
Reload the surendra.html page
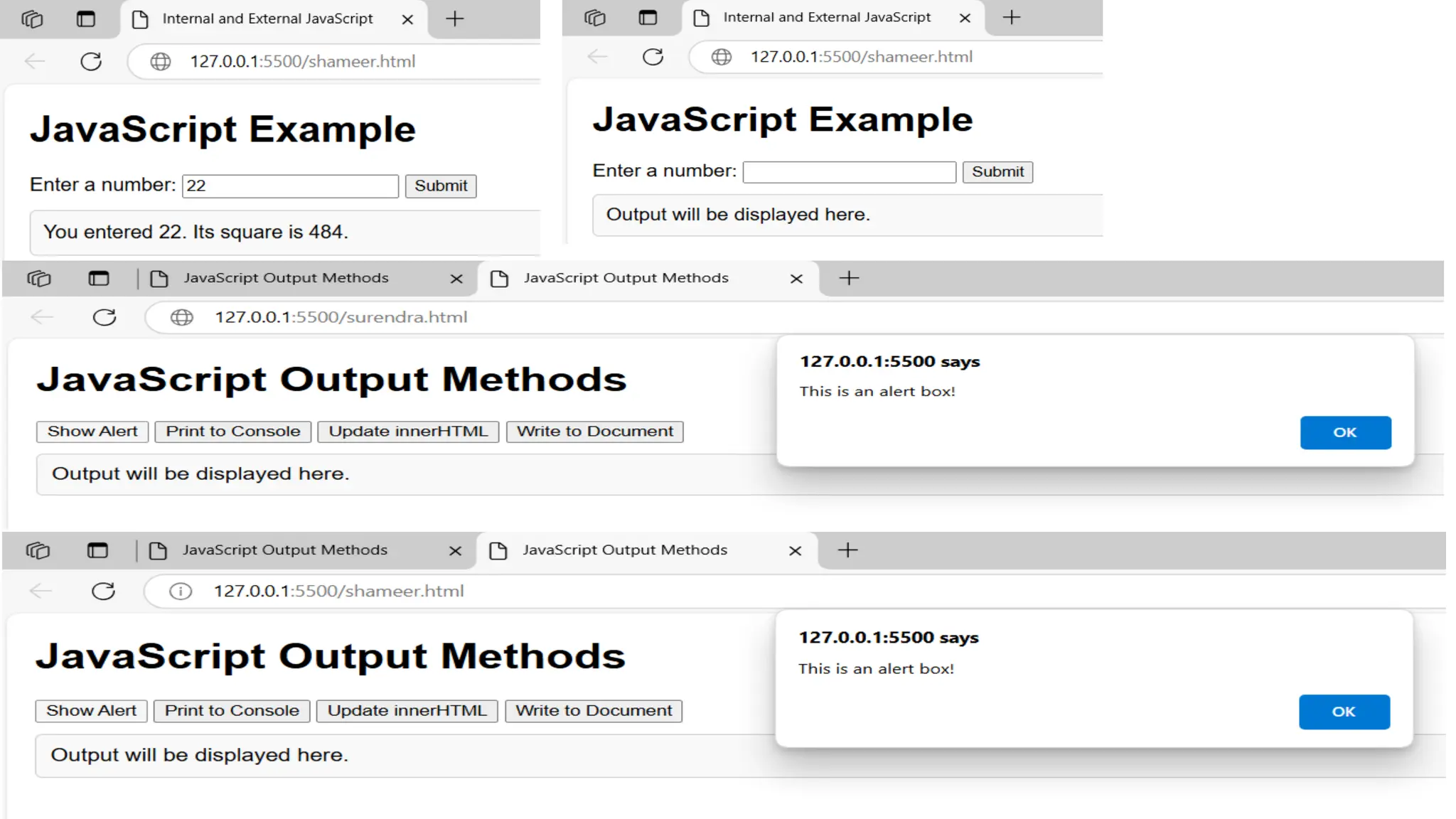[x=105, y=317]
